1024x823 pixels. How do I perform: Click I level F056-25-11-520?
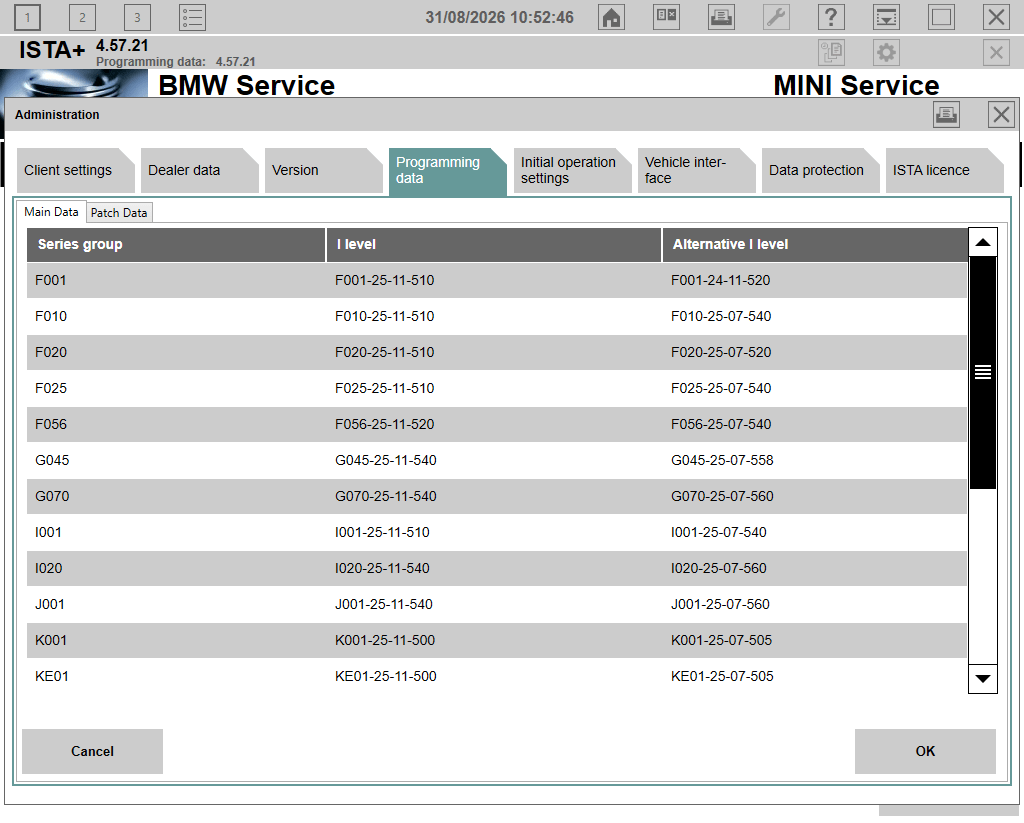click(385, 425)
